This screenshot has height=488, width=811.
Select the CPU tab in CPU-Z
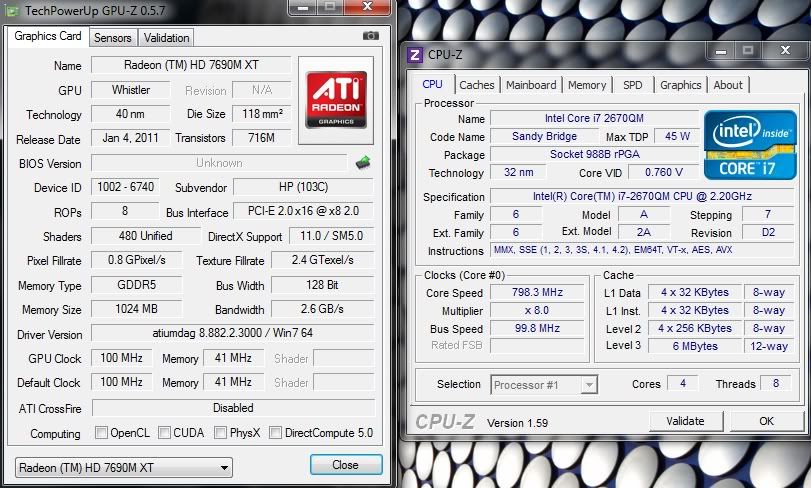432,84
